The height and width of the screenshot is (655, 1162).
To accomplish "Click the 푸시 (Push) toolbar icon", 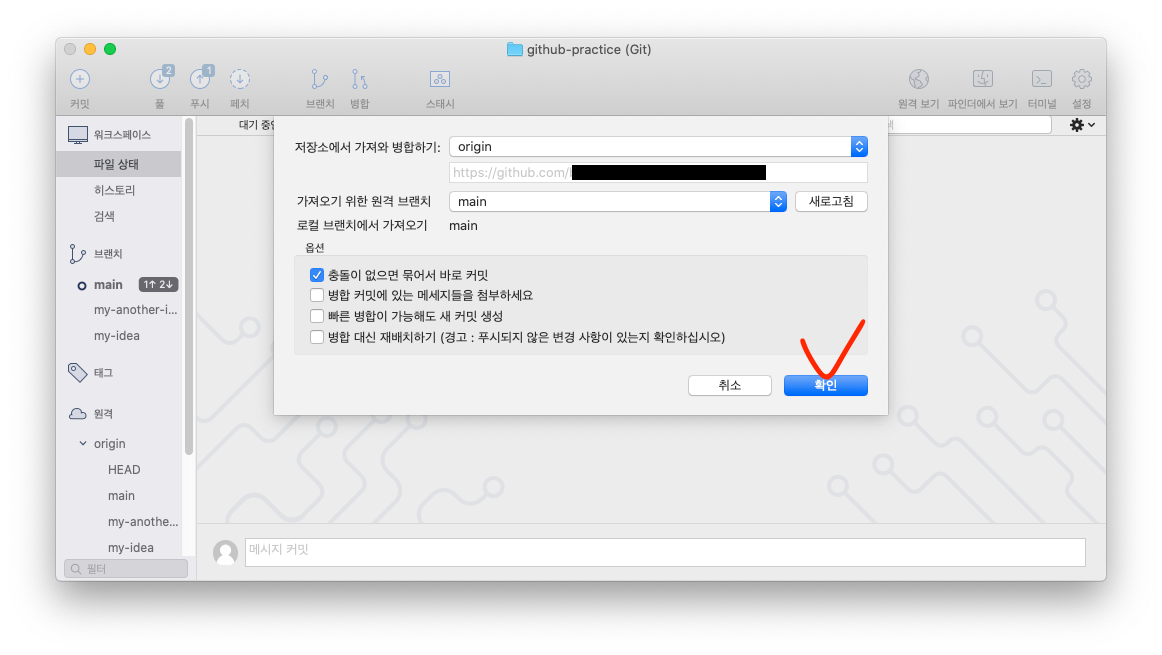I will [200, 78].
